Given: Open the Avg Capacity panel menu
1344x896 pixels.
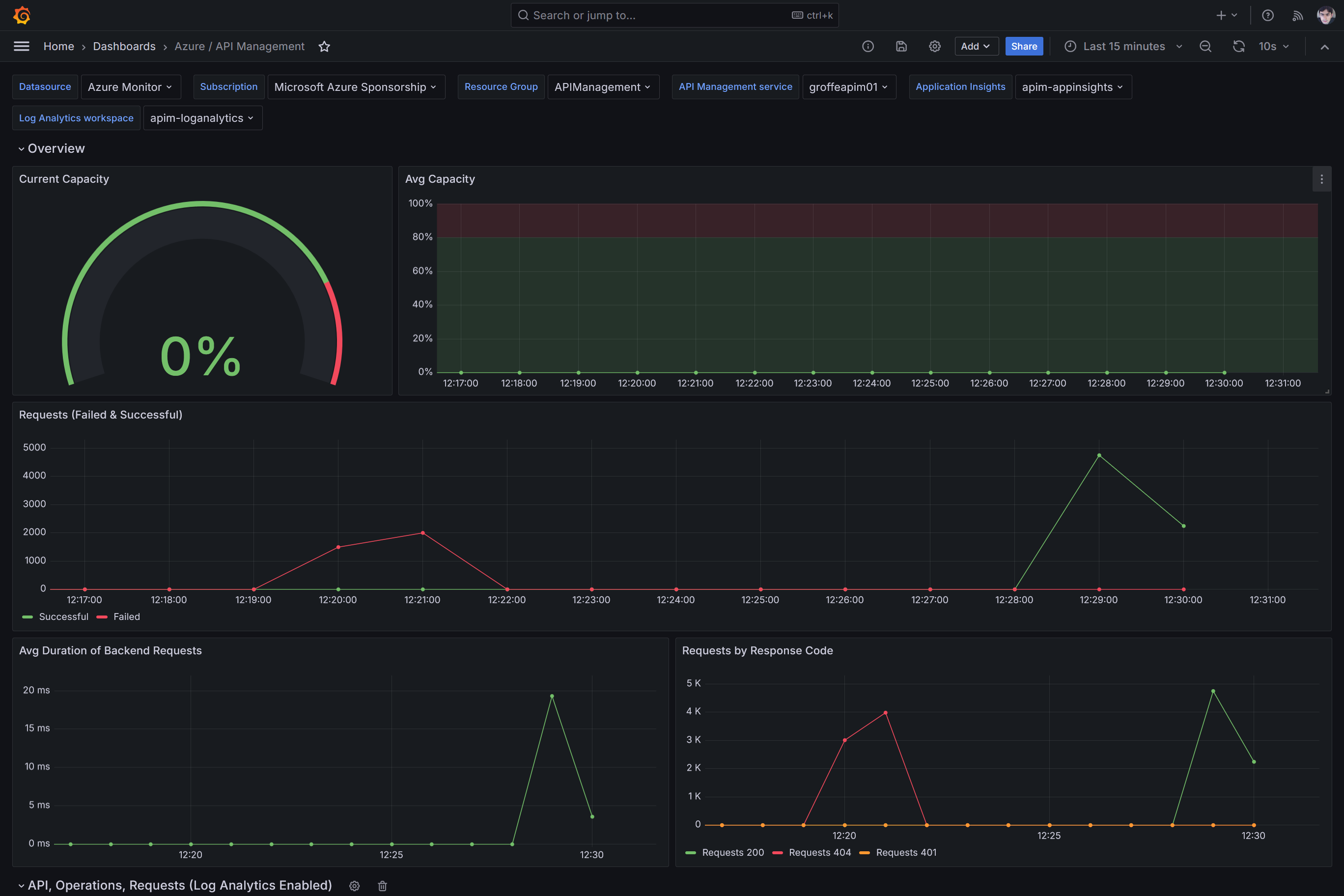Looking at the screenshot, I should pyautogui.click(x=1321, y=179).
